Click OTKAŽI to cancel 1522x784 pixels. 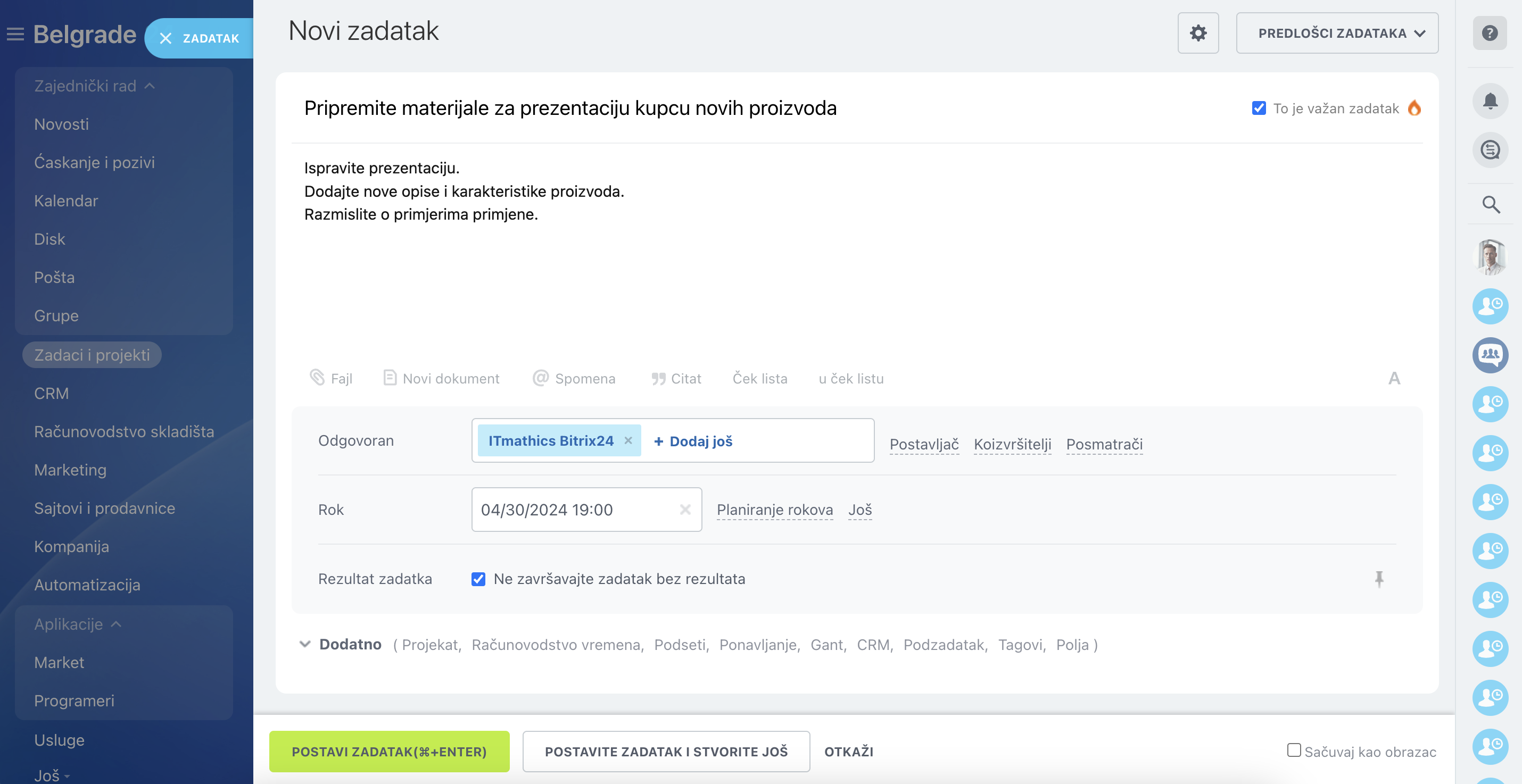(848, 752)
